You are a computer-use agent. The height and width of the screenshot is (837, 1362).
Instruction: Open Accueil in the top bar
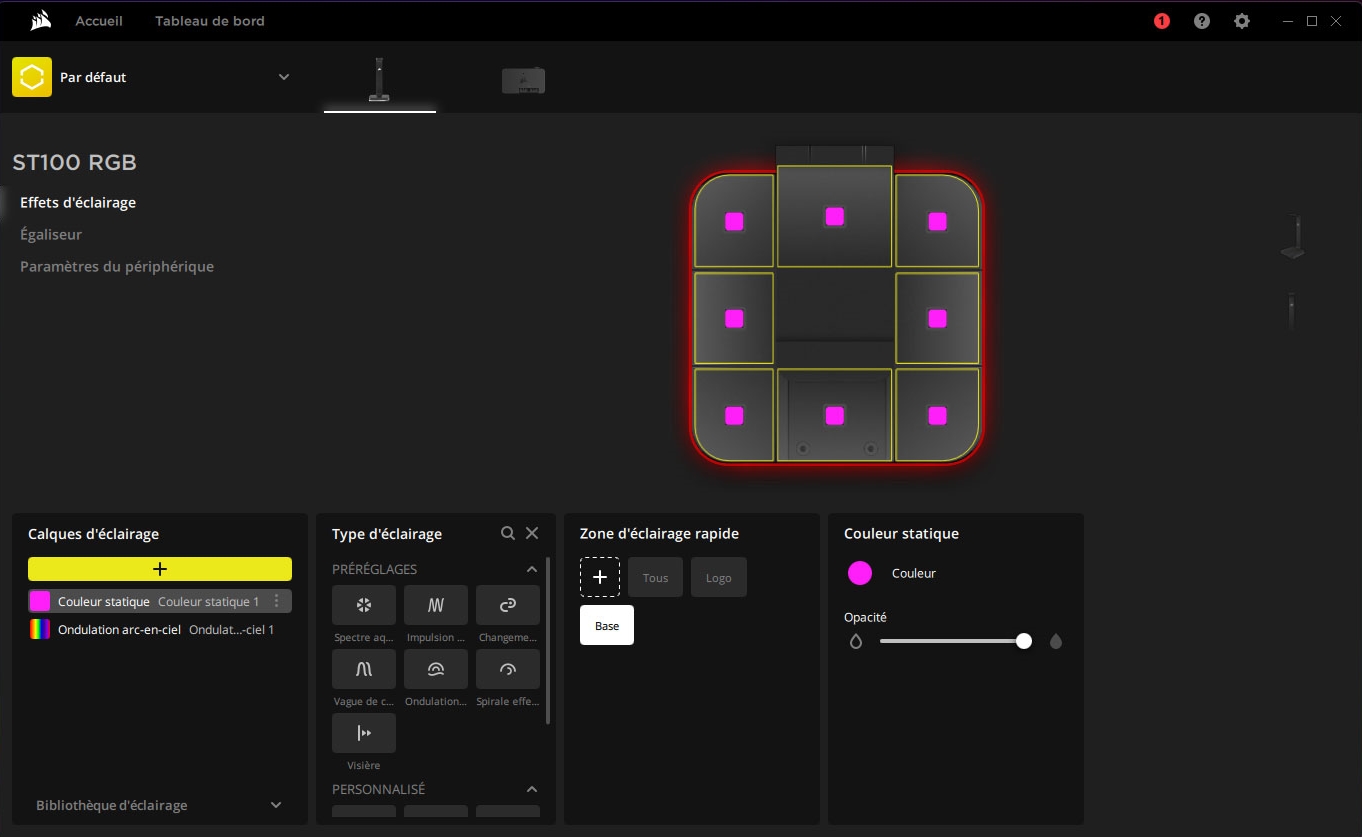coord(99,21)
